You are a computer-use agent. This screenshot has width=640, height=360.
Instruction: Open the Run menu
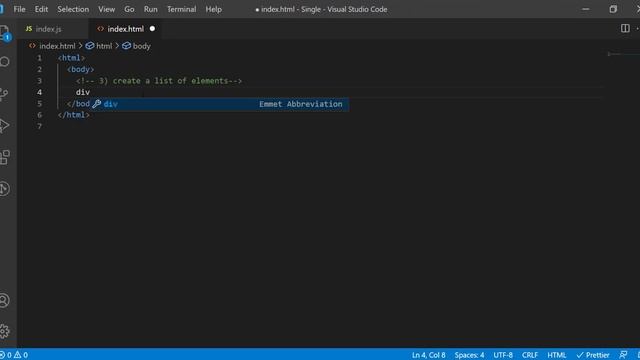pos(151,9)
